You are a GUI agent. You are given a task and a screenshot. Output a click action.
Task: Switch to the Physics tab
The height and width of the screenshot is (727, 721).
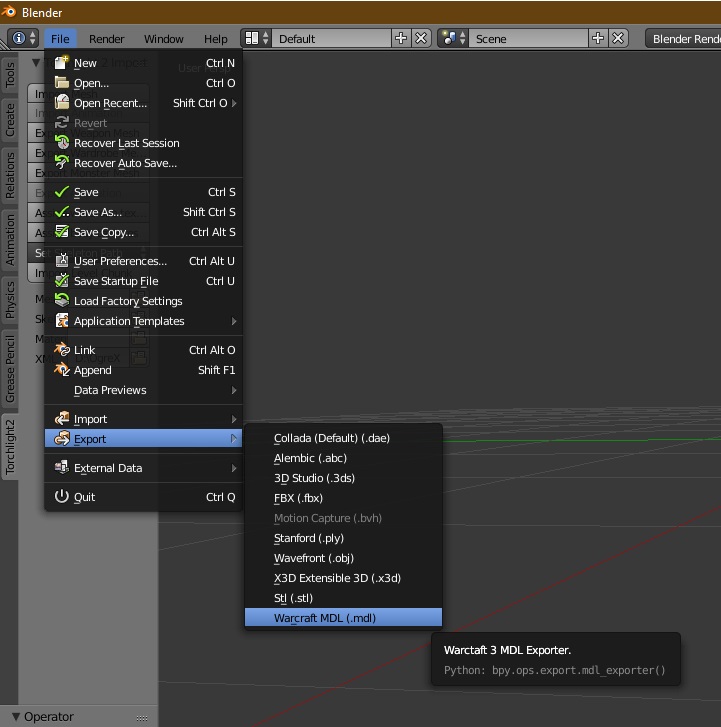point(10,300)
